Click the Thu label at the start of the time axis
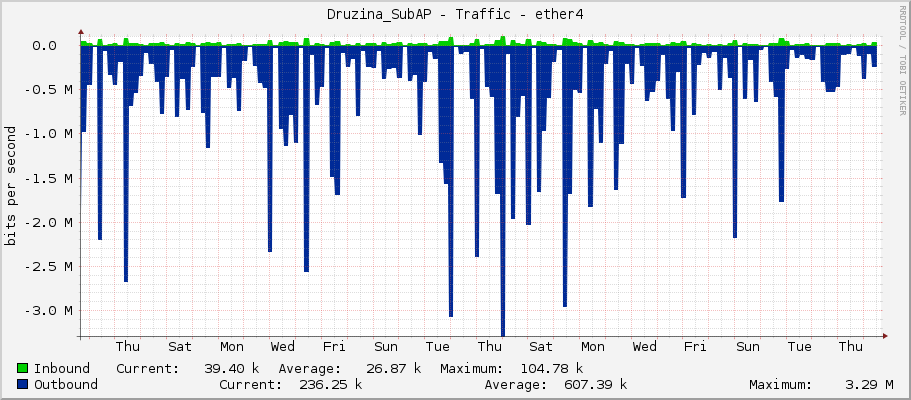Viewport: 911px width, 400px height. coord(127,347)
